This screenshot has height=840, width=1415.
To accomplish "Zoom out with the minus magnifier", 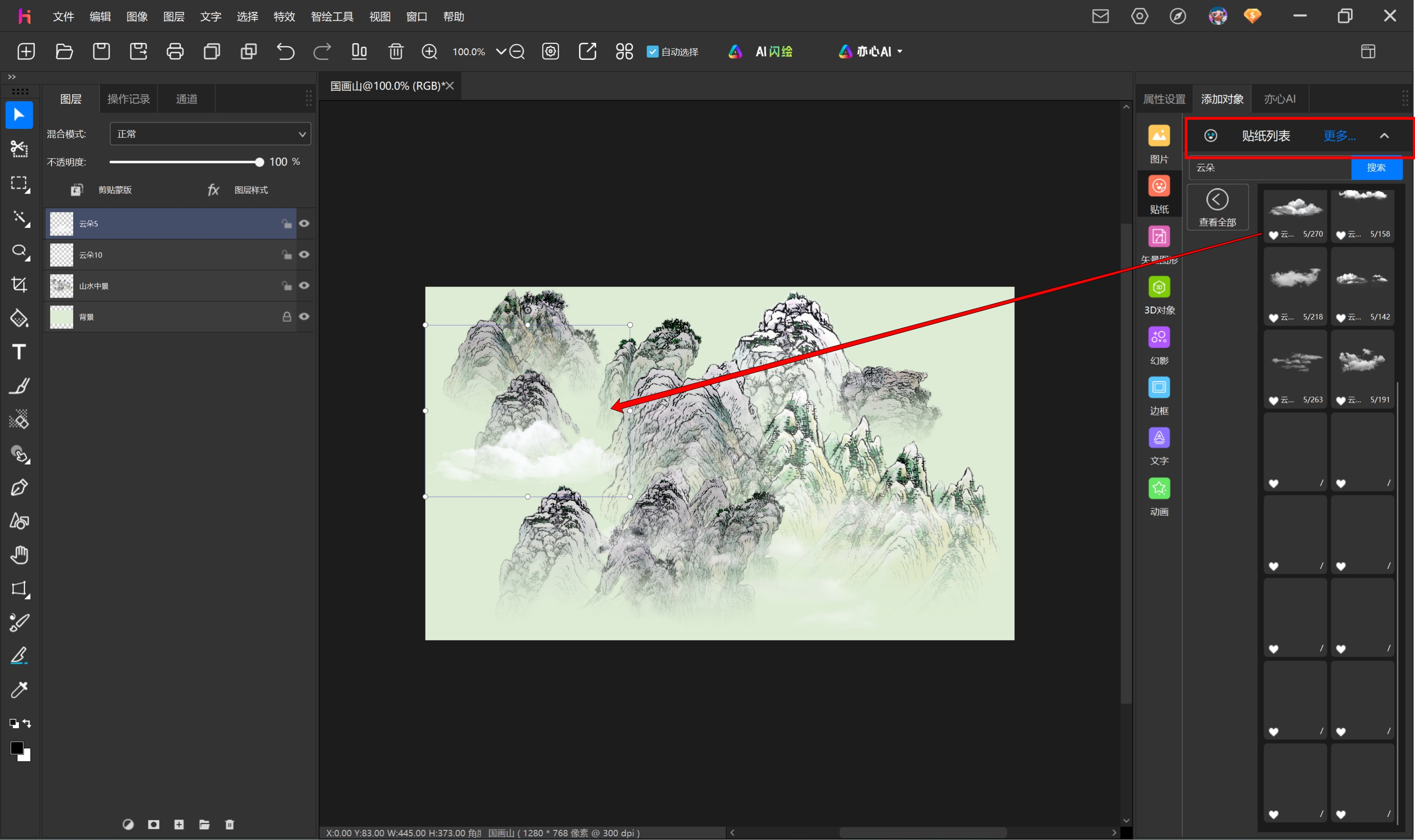I will click(517, 52).
